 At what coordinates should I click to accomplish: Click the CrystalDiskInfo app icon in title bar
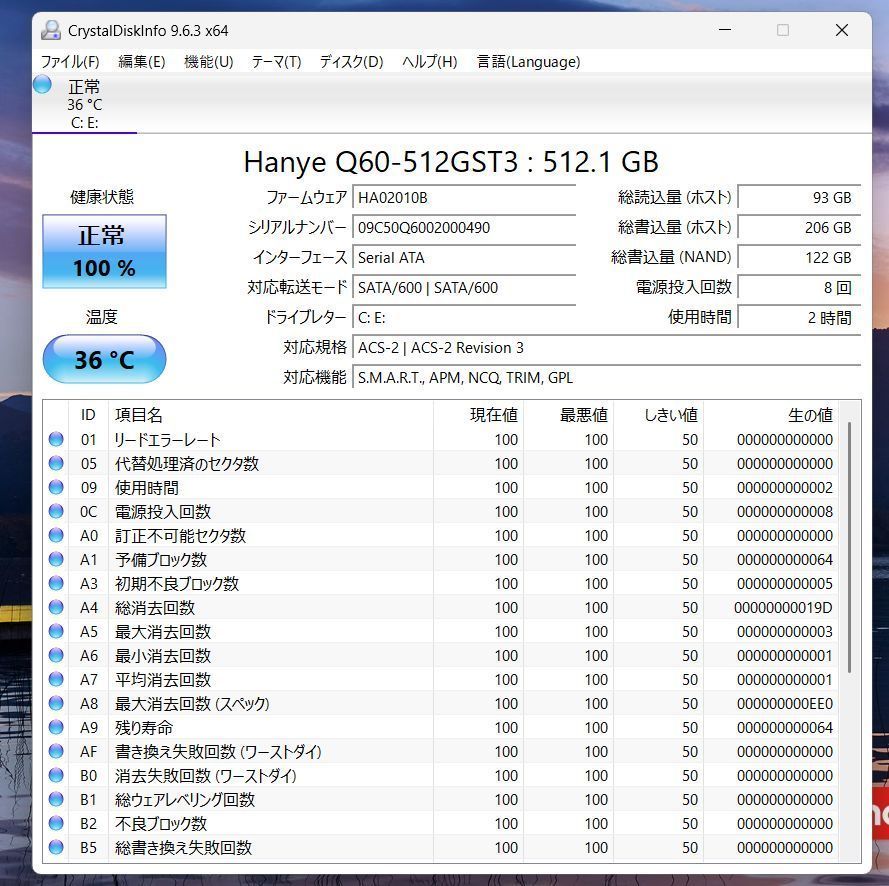point(51,30)
